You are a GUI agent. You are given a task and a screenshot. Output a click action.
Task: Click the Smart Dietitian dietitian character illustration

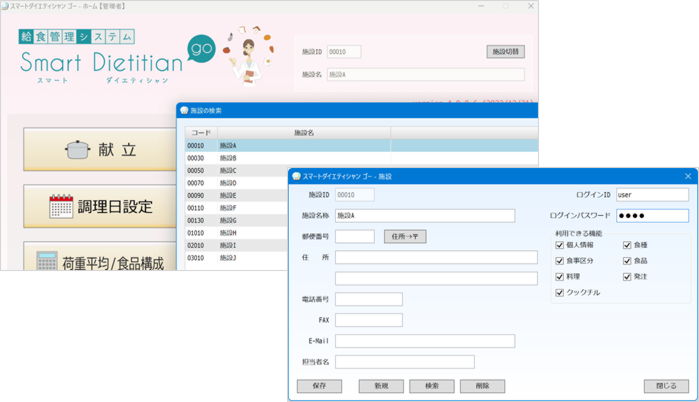click(x=250, y=54)
